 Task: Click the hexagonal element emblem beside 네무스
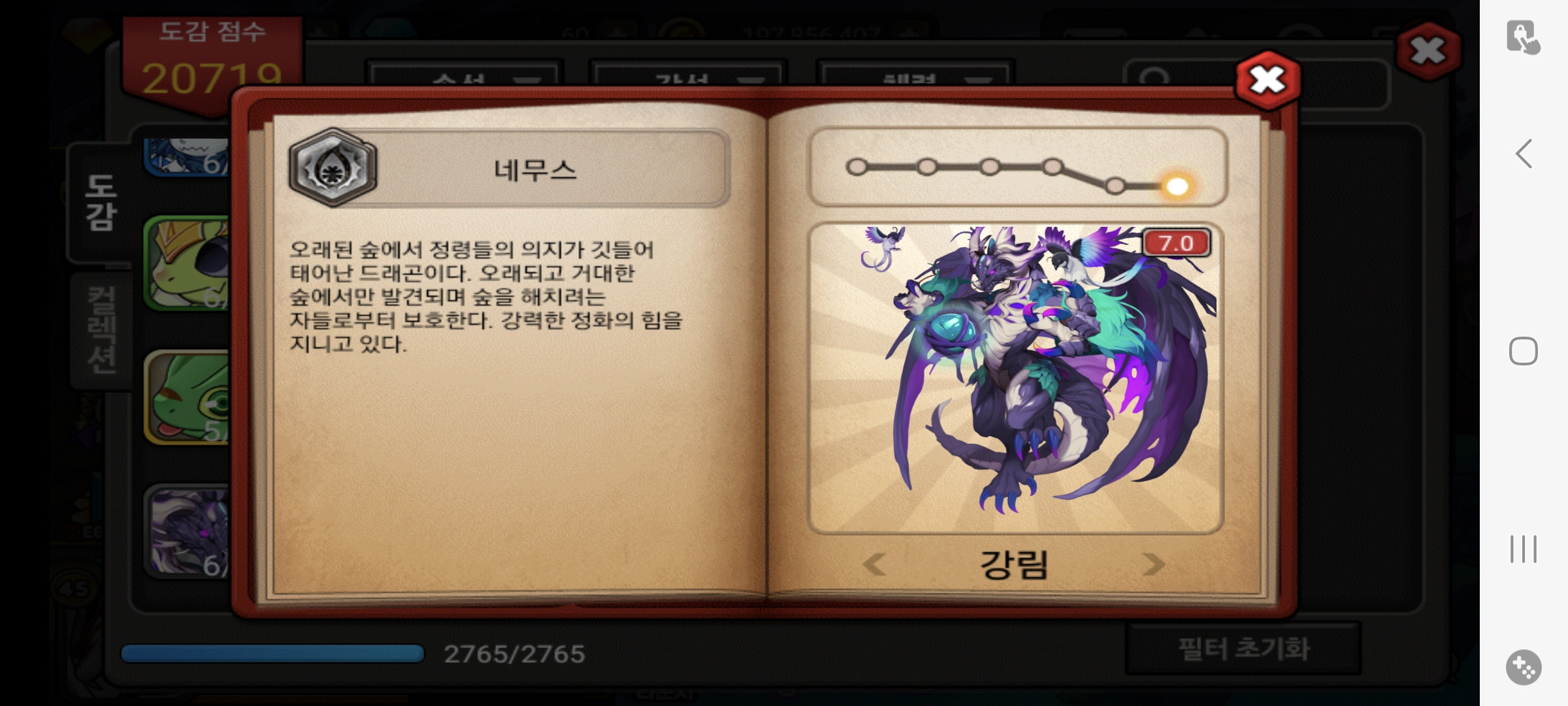[x=333, y=168]
